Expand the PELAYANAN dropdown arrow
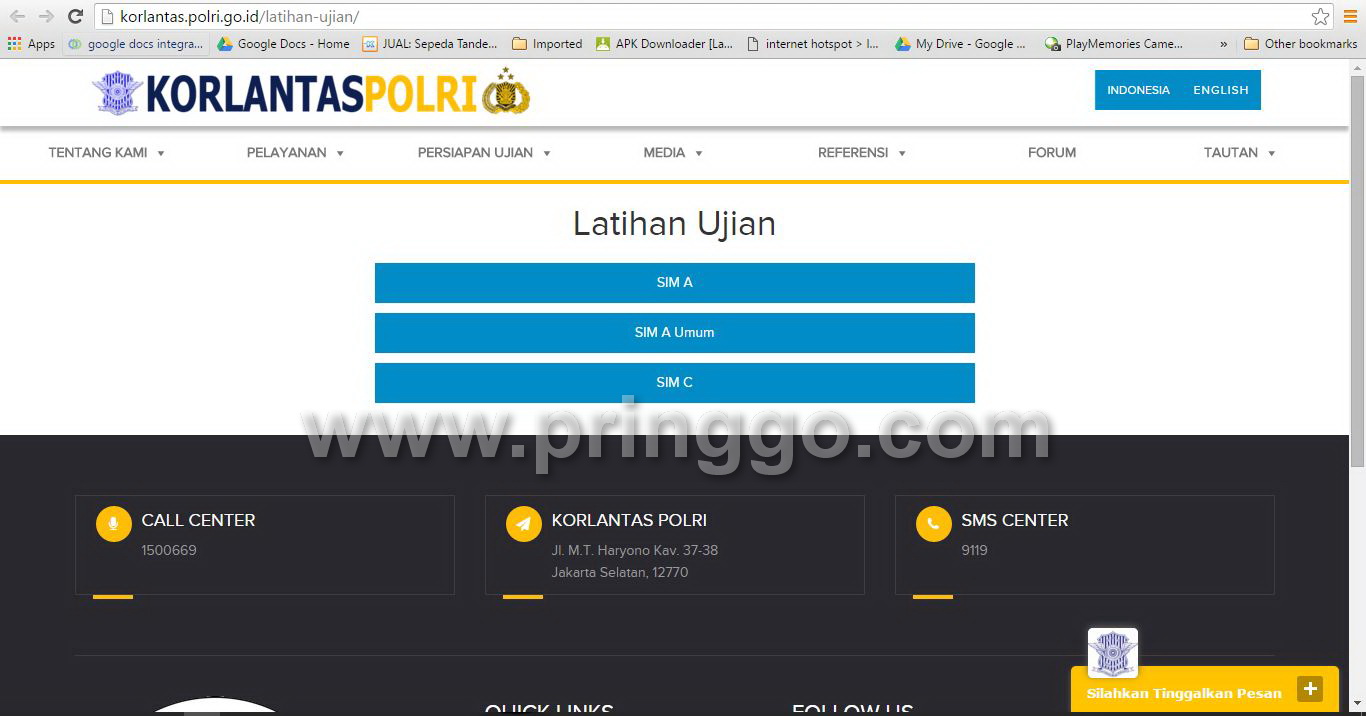The width and height of the screenshot is (1366, 716). (340, 153)
